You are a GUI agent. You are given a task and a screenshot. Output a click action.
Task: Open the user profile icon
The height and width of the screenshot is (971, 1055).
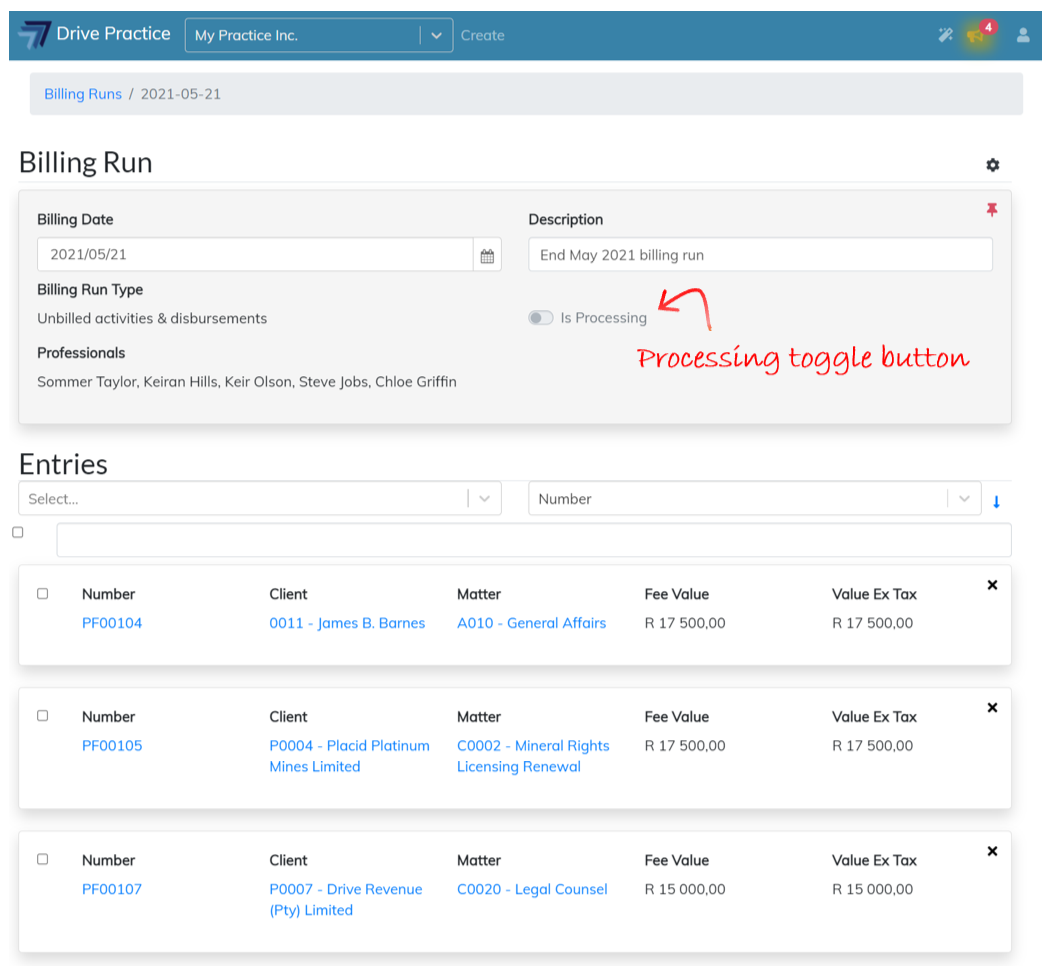[x=1023, y=35]
